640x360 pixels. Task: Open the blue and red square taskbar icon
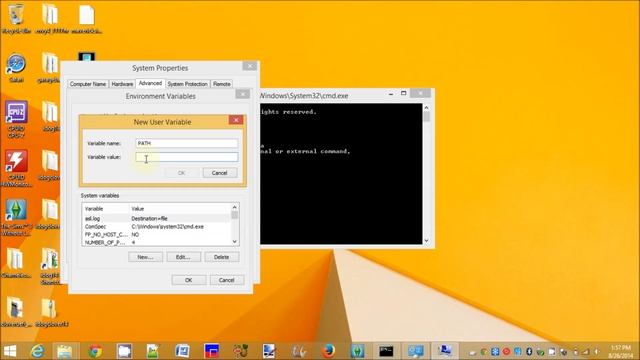(211, 351)
